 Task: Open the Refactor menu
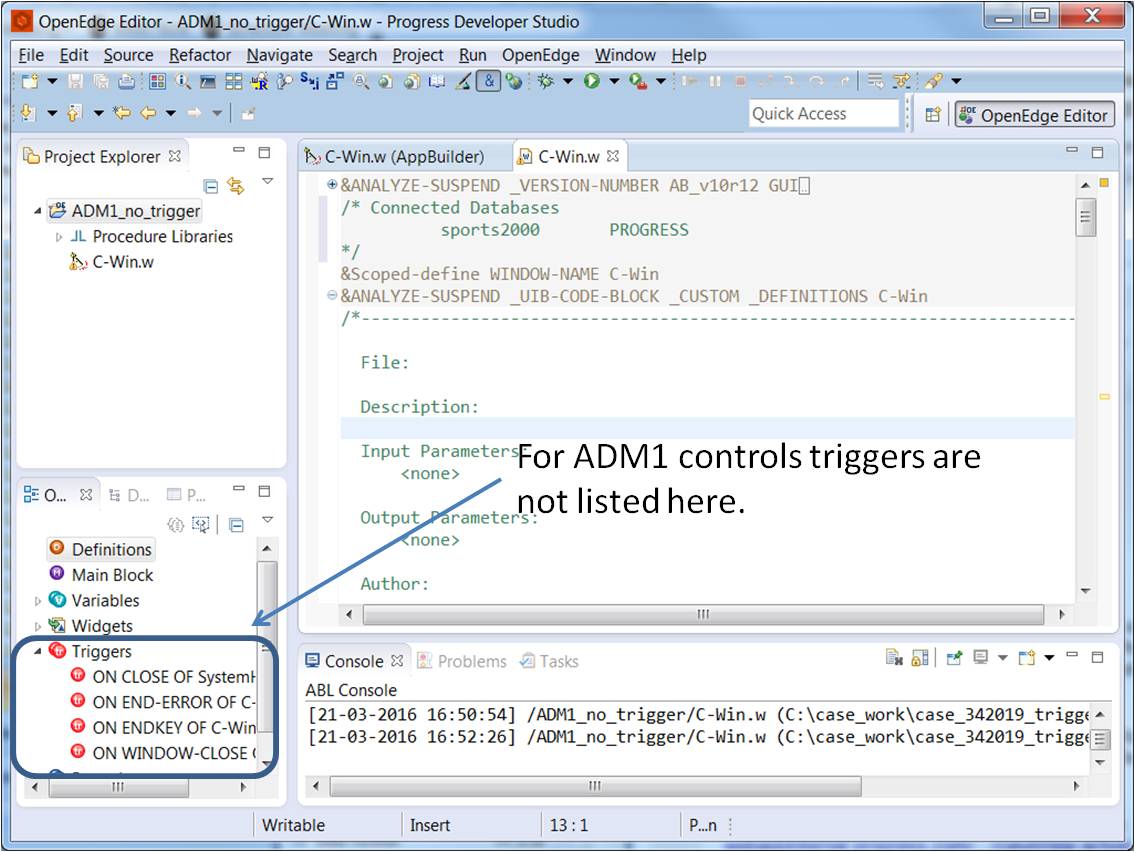(200, 55)
